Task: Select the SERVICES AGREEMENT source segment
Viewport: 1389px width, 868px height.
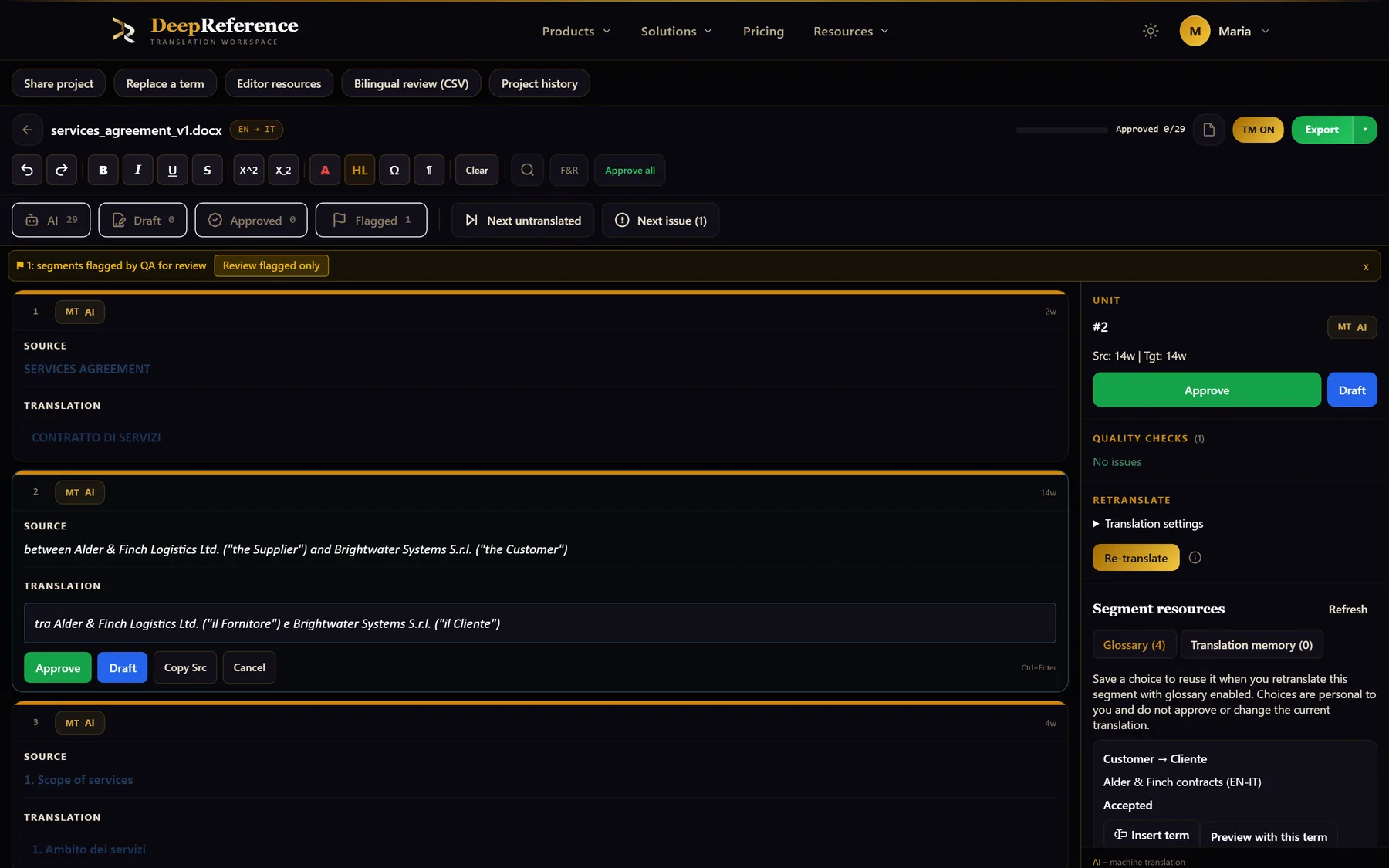Action: pyautogui.click(x=87, y=369)
